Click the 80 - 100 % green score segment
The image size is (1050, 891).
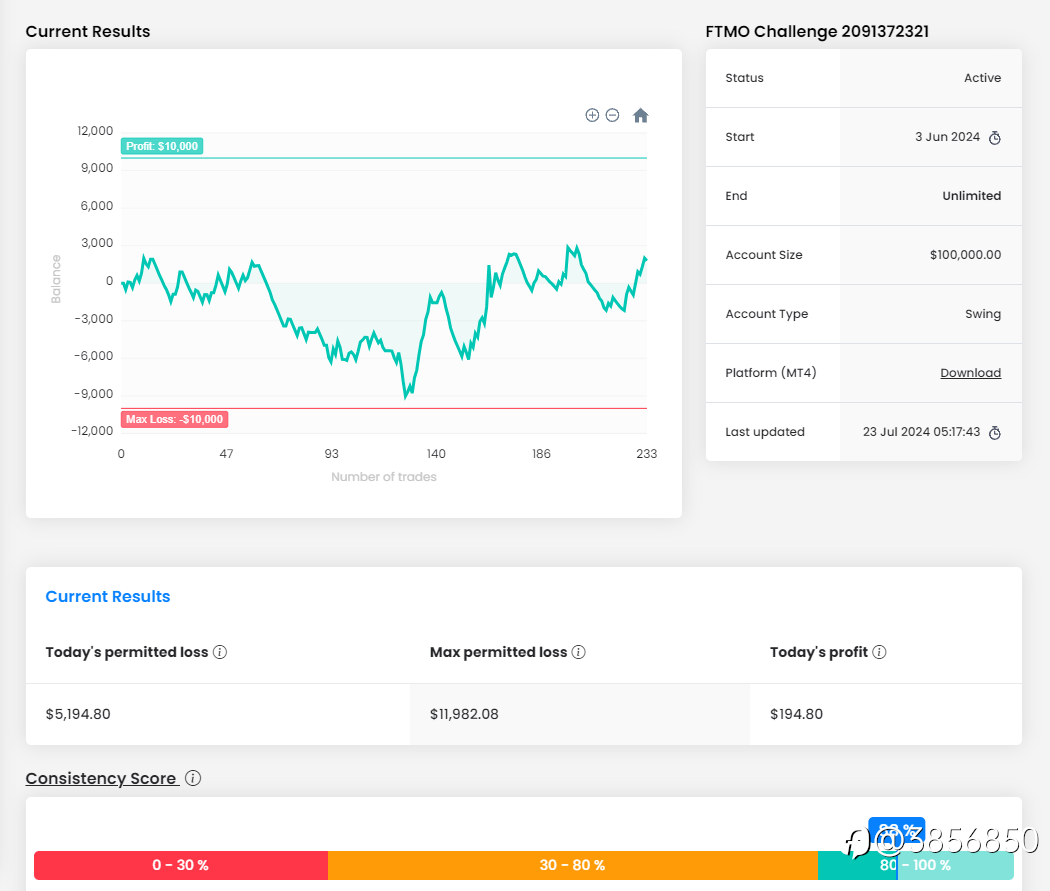tap(915, 865)
